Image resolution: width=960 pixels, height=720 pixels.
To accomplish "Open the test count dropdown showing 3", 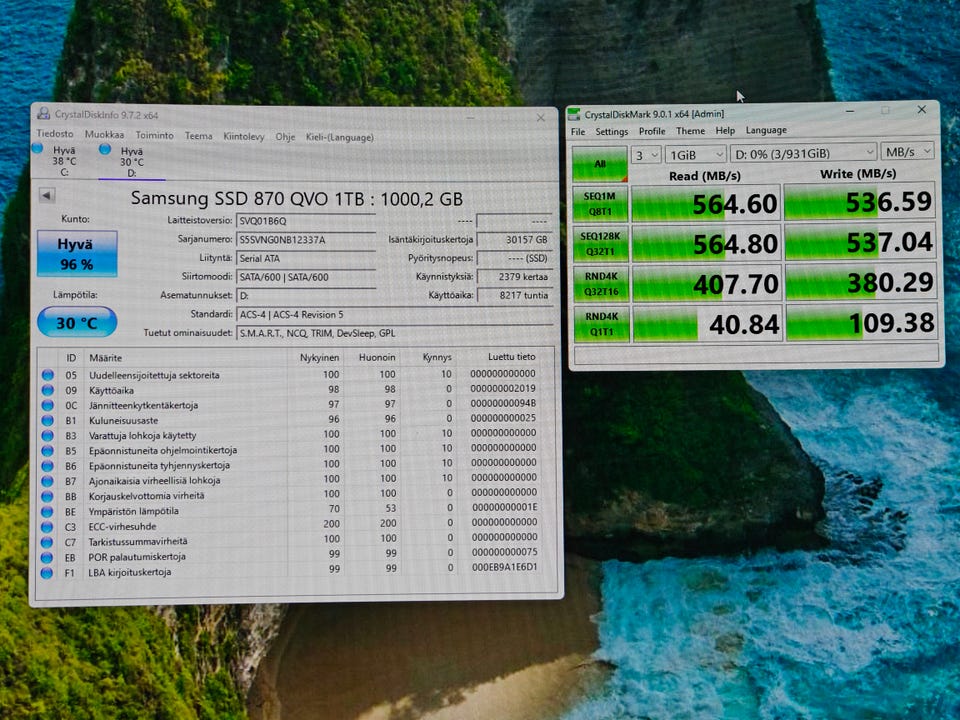I will pyautogui.click(x=645, y=155).
